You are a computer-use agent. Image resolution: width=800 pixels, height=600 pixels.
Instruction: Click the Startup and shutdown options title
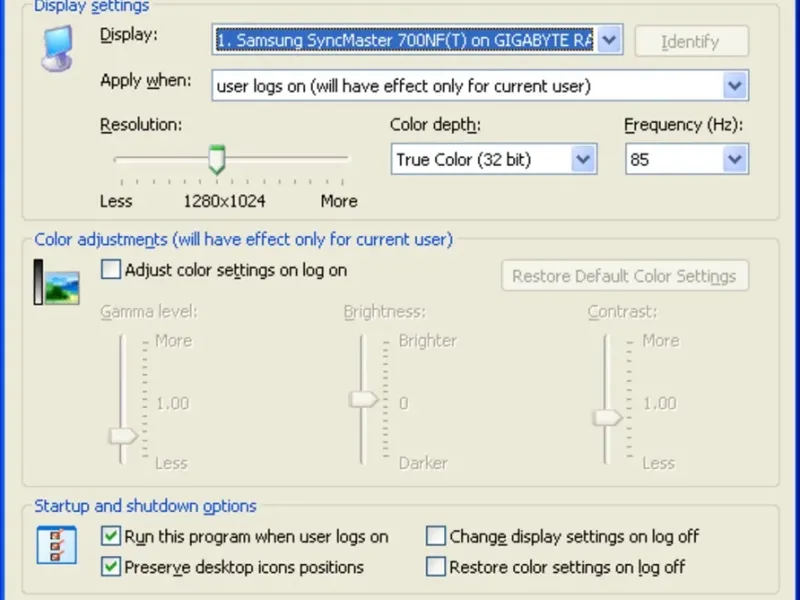pyautogui.click(x=145, y=506)
